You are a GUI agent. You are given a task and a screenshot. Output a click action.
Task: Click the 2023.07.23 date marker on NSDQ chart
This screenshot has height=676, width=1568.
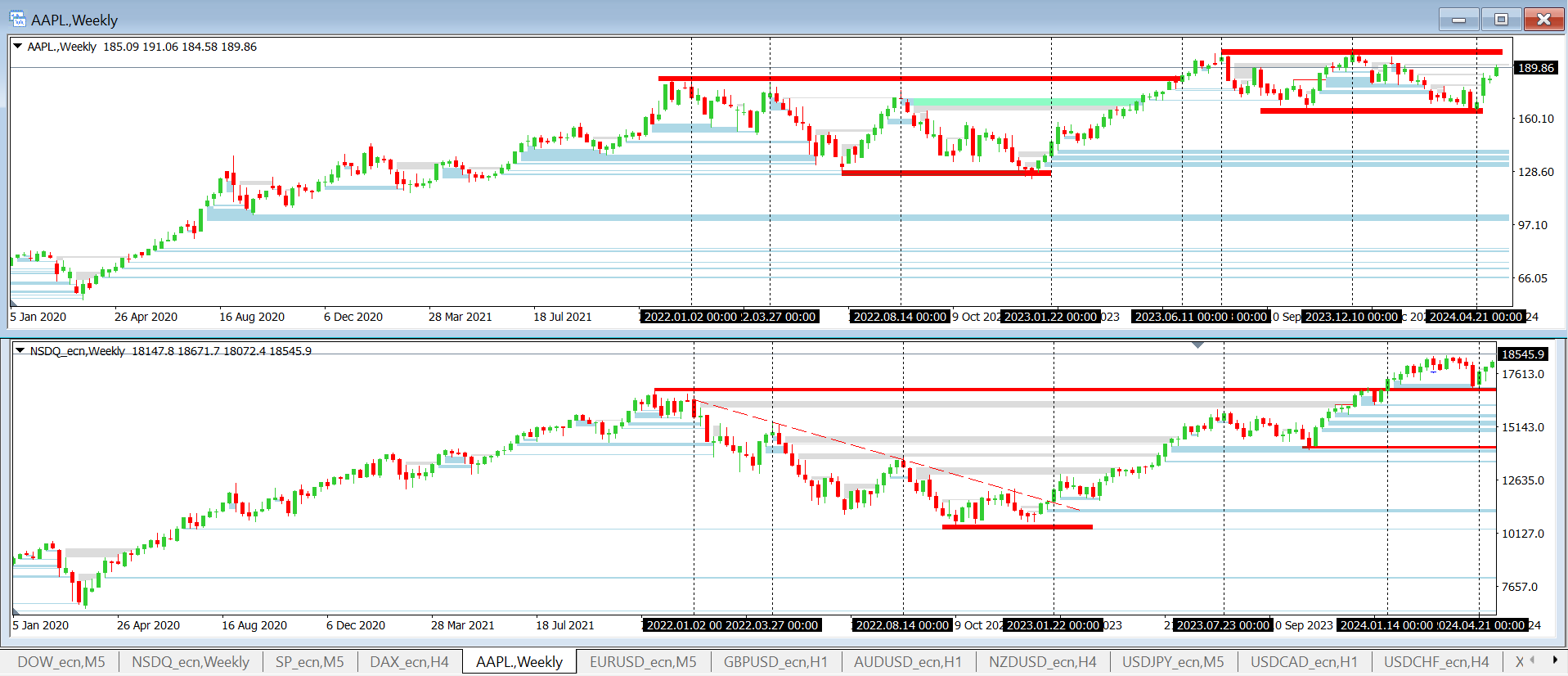[x=1223, y=625]
